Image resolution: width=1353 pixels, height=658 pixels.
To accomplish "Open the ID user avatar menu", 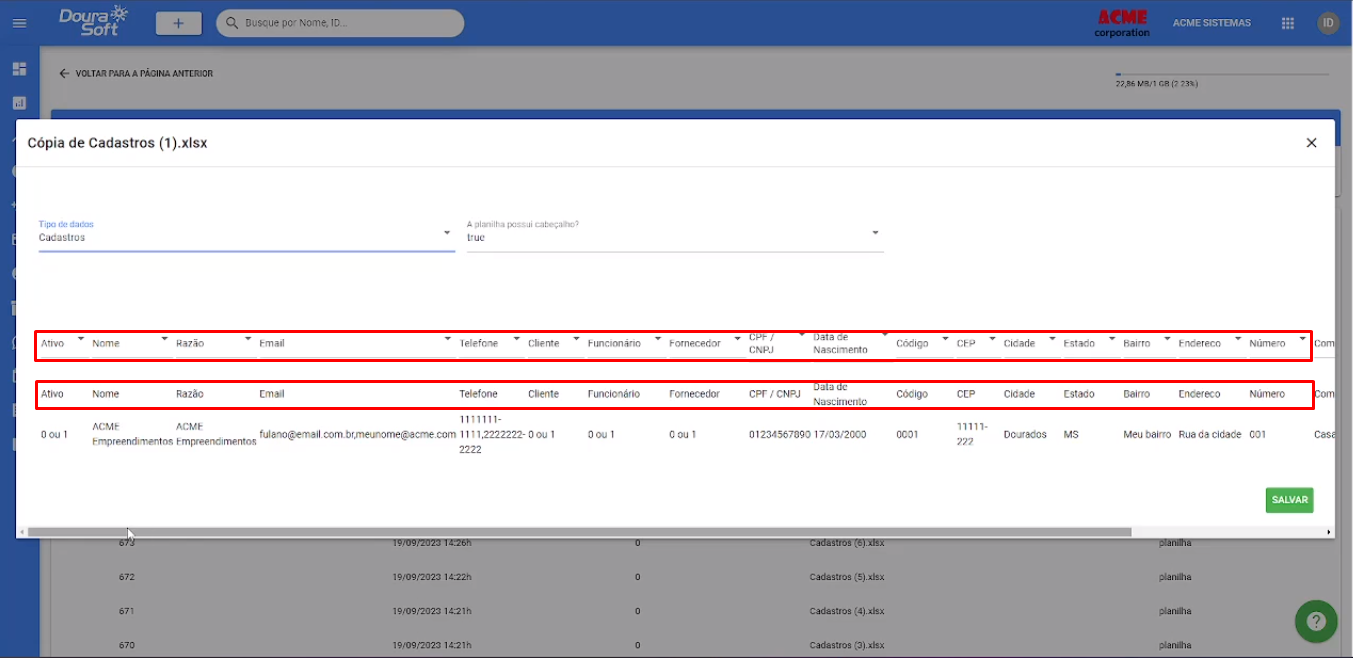I will tap(1328, 23).
